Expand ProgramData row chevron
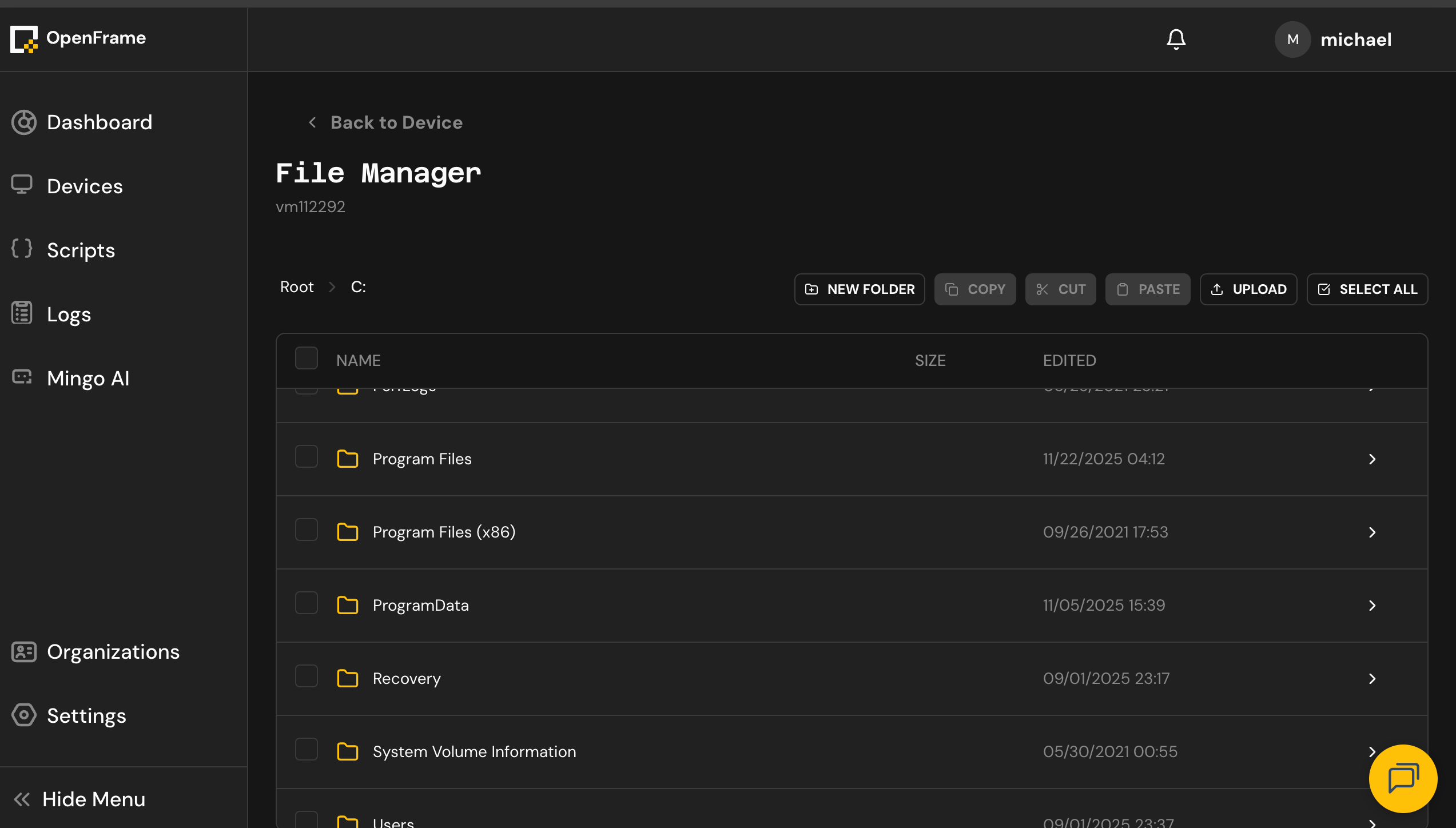The image size is (1456, 828). click(1372, 606)
